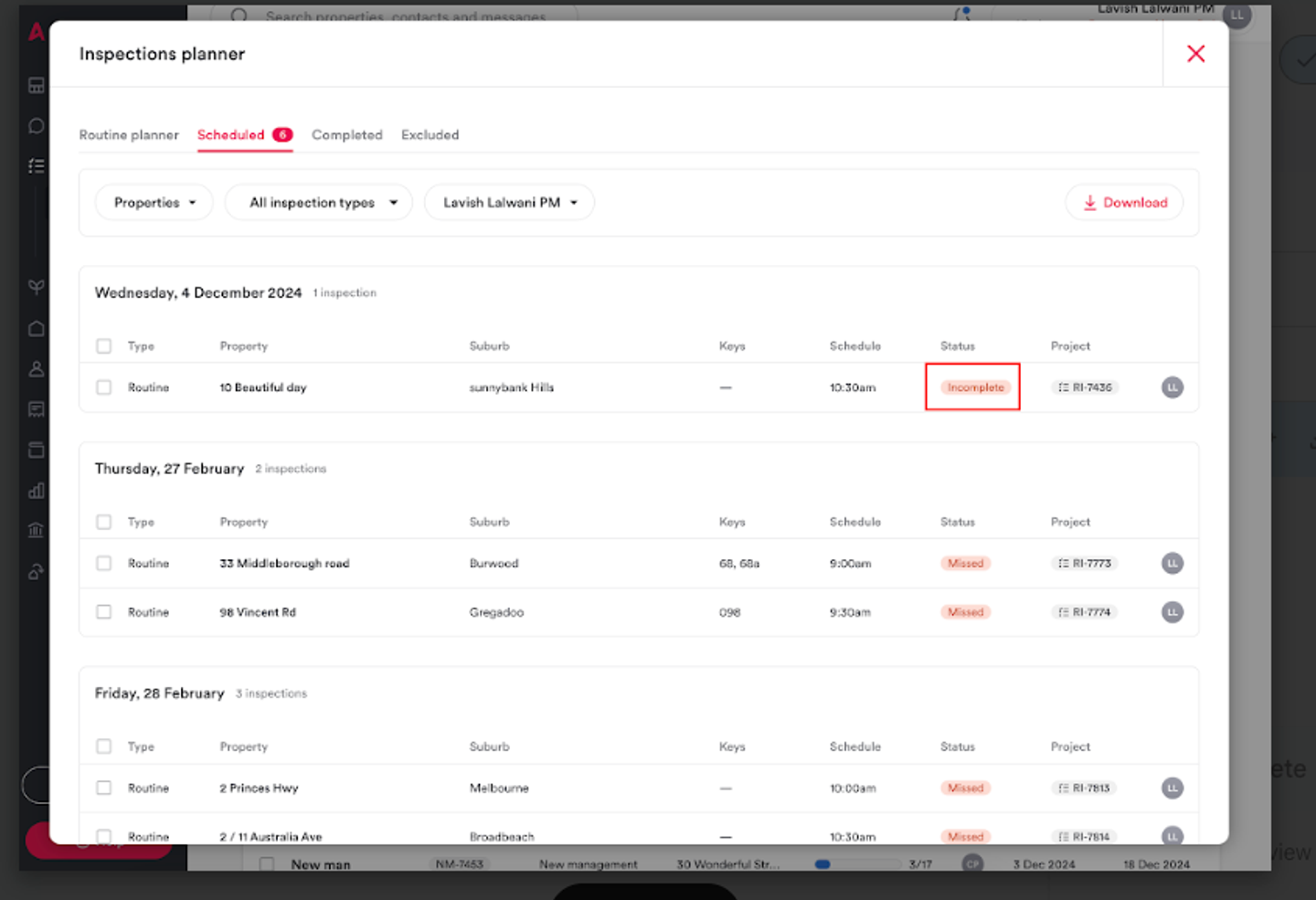Select the Scheduled tab

pyautogui.click(x=245, y=135)
